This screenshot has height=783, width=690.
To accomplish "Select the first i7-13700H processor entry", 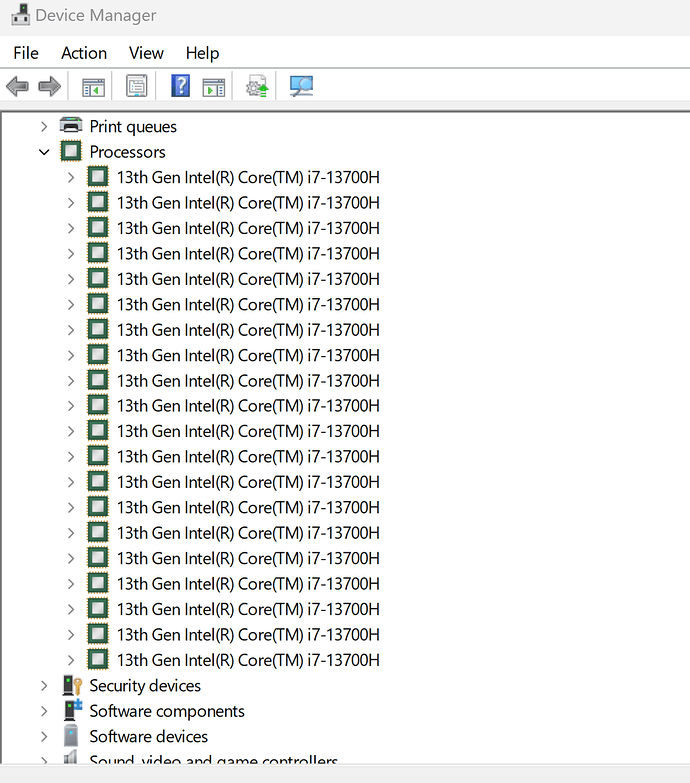I will 248,178.
